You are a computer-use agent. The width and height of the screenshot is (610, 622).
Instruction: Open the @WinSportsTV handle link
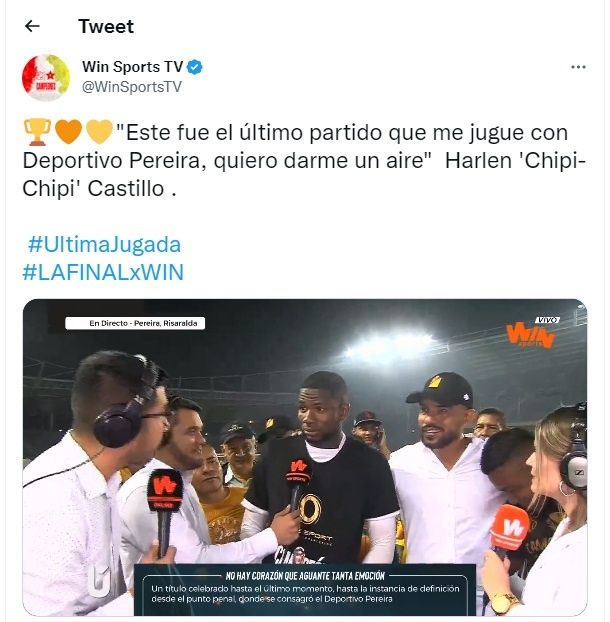tap(132, 87)
